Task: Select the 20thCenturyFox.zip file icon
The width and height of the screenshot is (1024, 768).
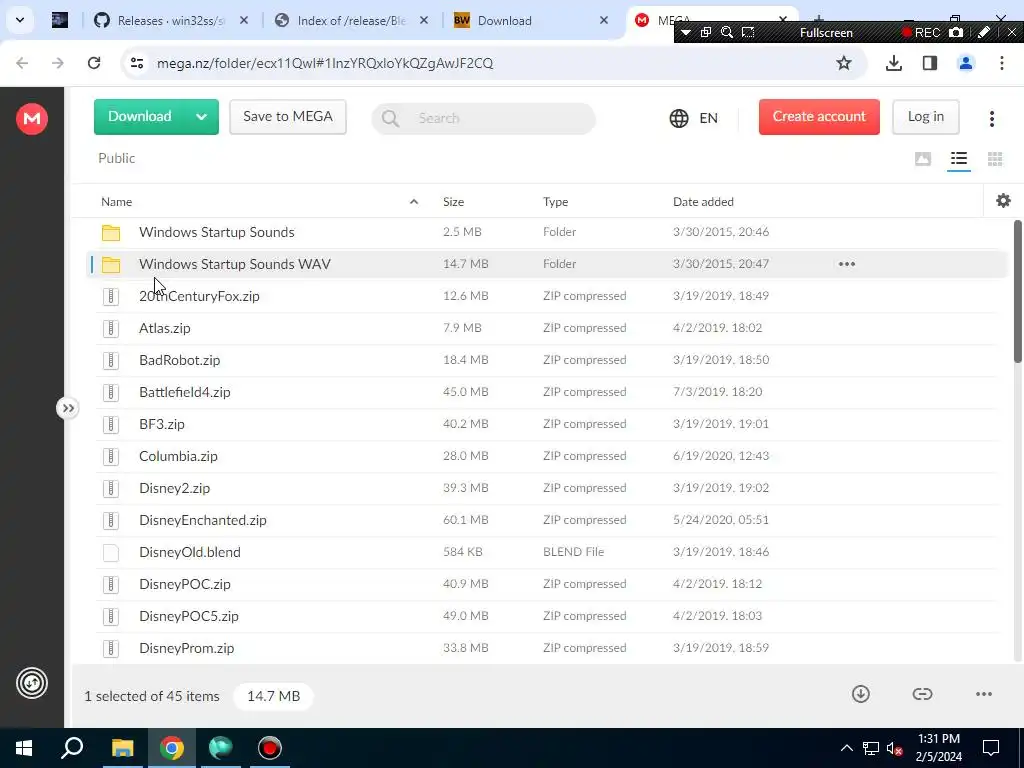Action: tap(111, 296)
